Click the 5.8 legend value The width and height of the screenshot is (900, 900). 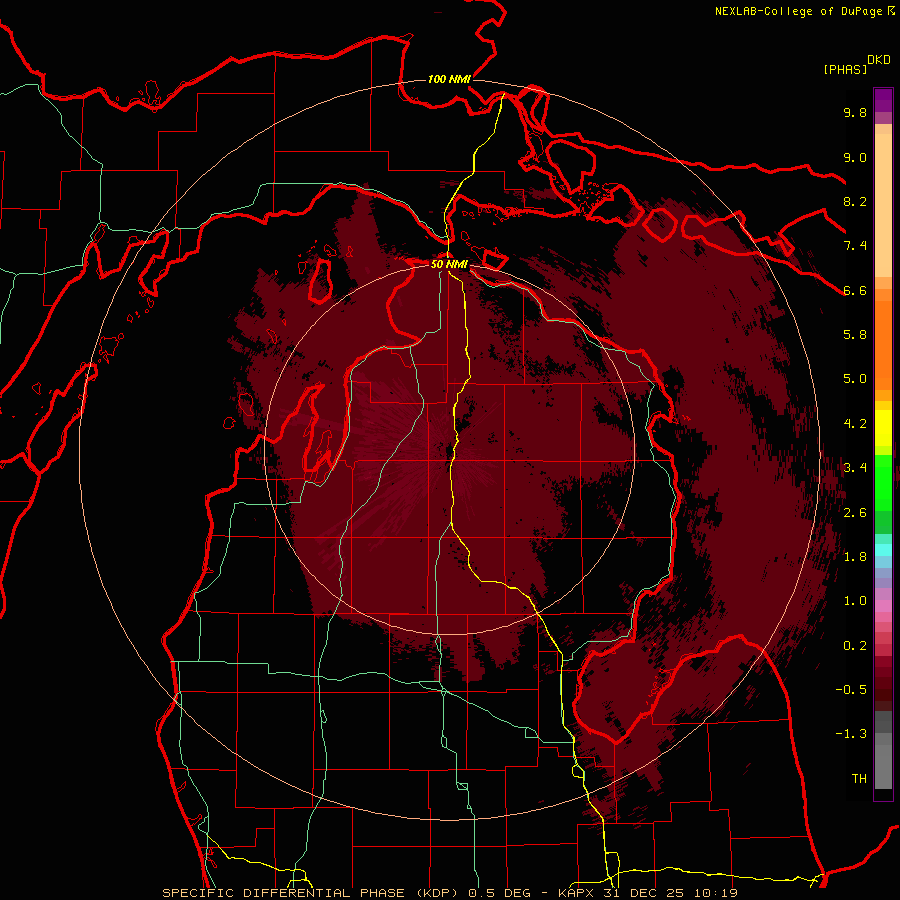(x=855, y=335)
